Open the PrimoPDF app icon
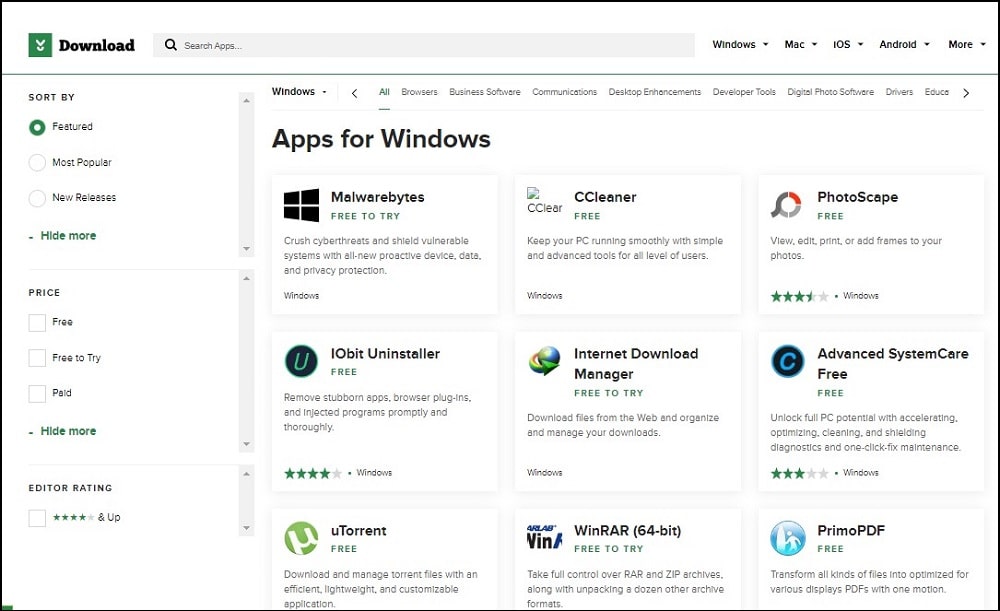1000x611 pixels. coord(788,538)
